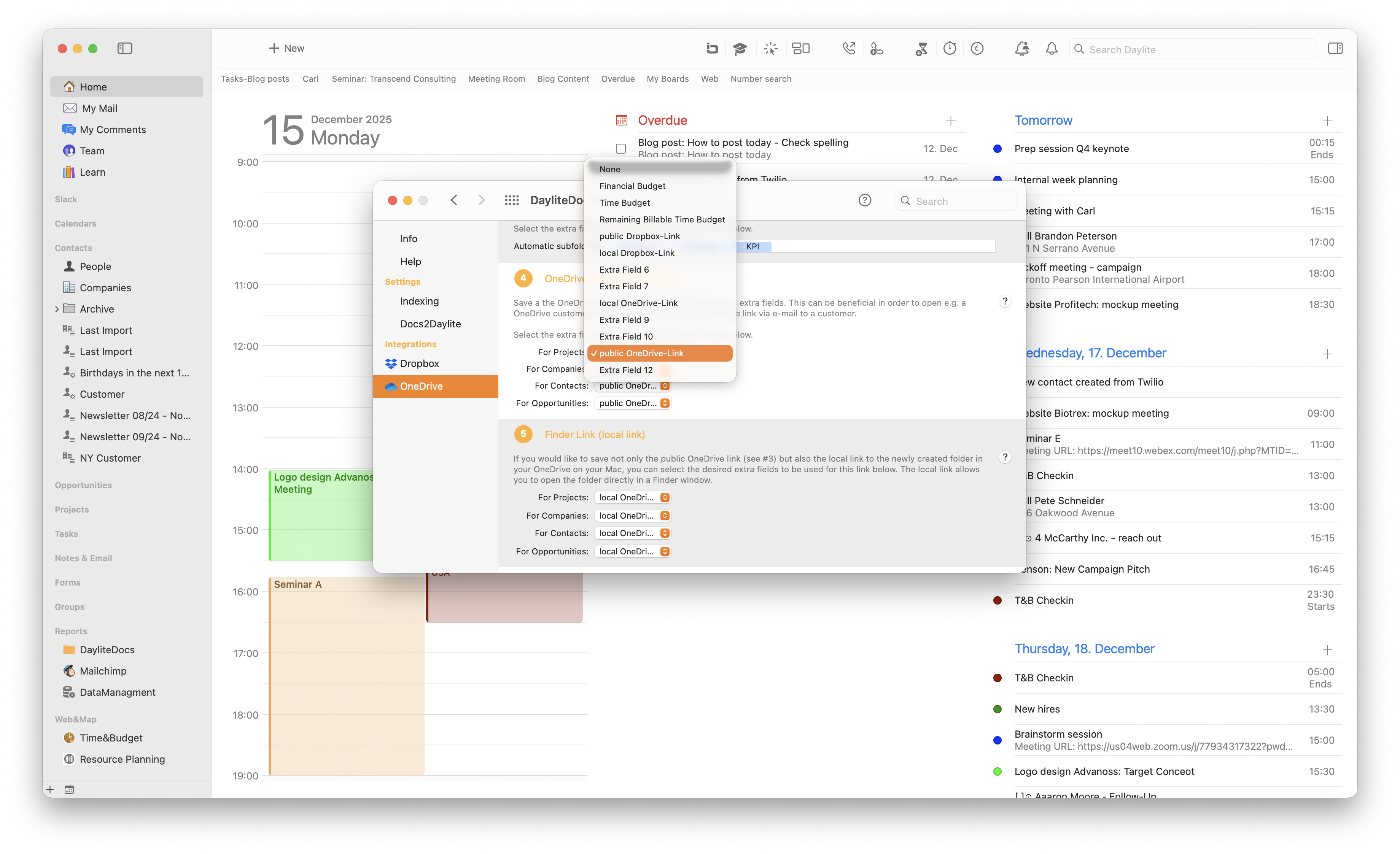The image size is (1400, 854).
Task: Open the Docs2Daylite settings pane
Action: point(435,324)
